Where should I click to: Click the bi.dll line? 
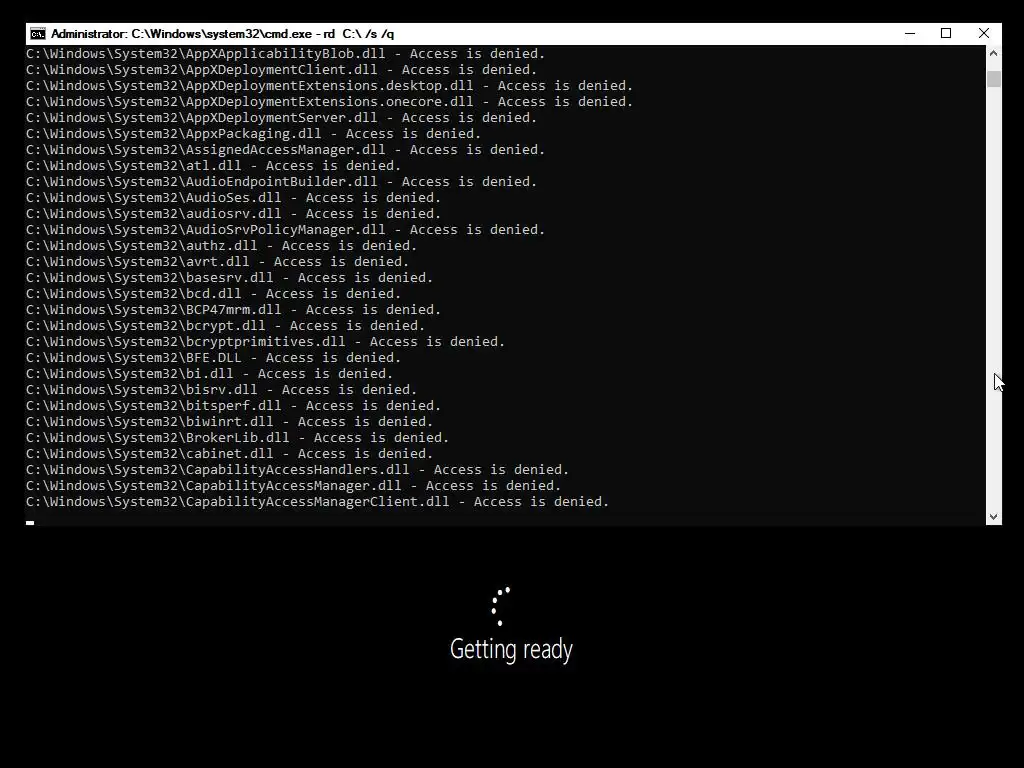pyautogui.click(x=210, y=374)
